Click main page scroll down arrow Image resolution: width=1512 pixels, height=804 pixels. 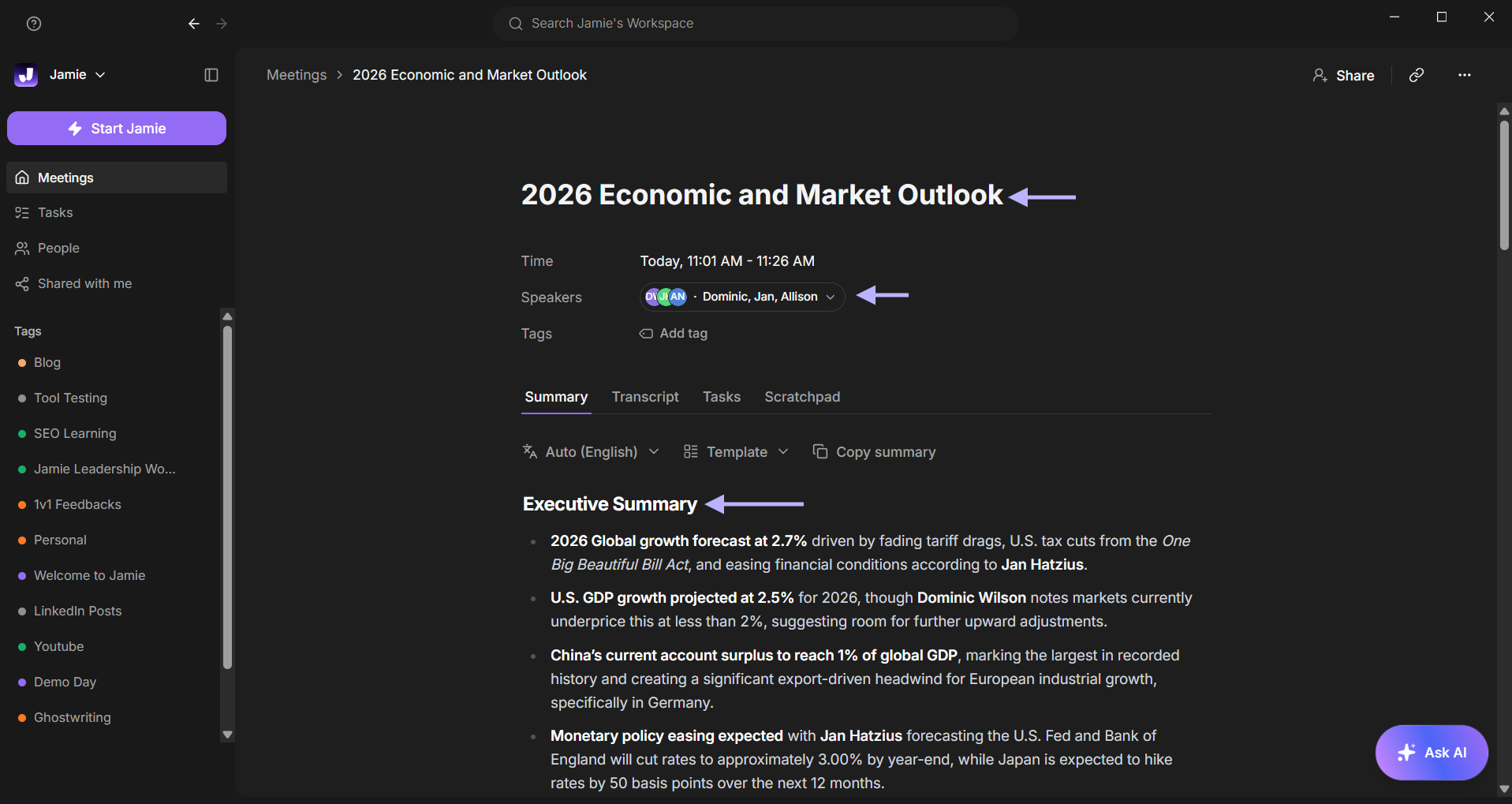click(1504, 789)
